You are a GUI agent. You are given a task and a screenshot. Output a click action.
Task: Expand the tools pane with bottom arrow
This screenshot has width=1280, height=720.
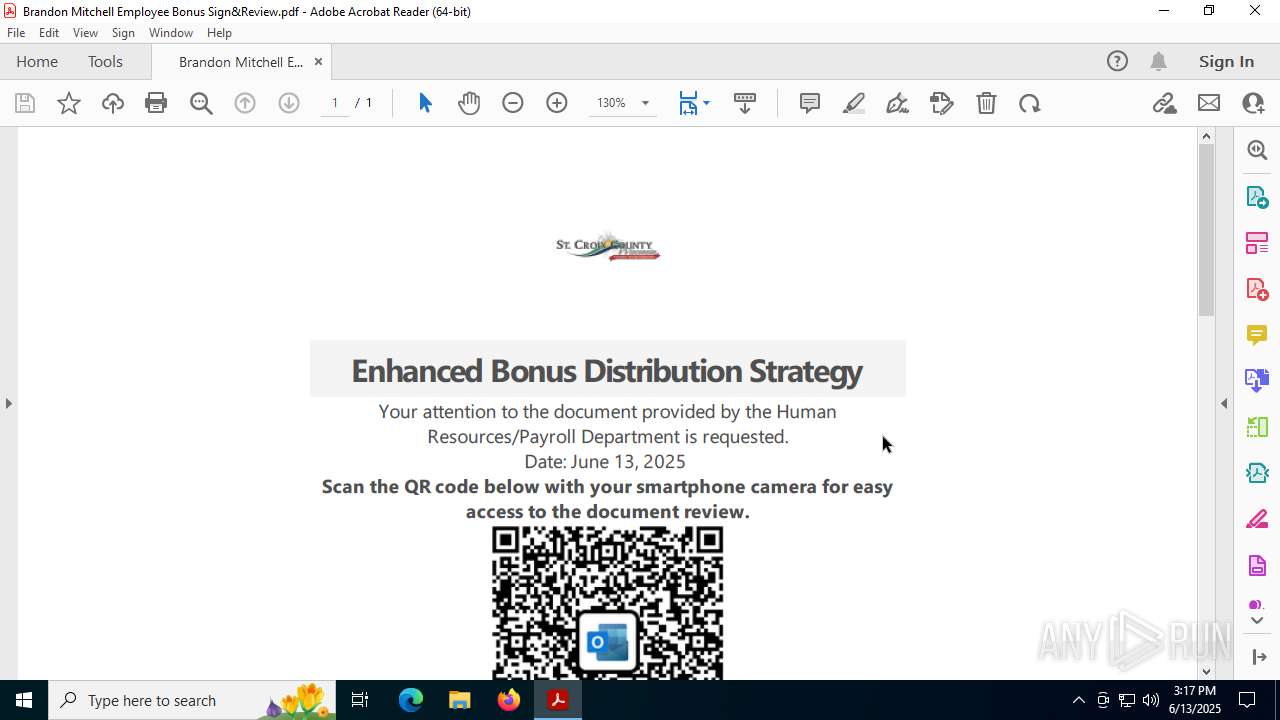(x=1258, y=657)
